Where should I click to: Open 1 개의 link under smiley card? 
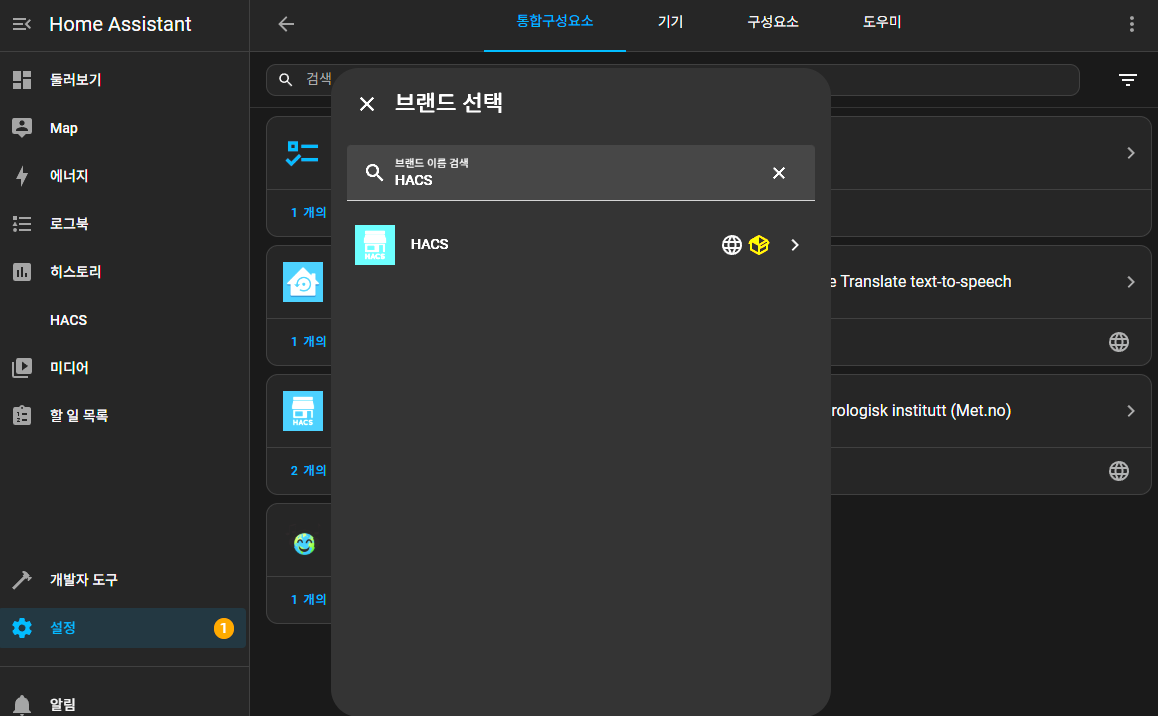tap(309, 599)
